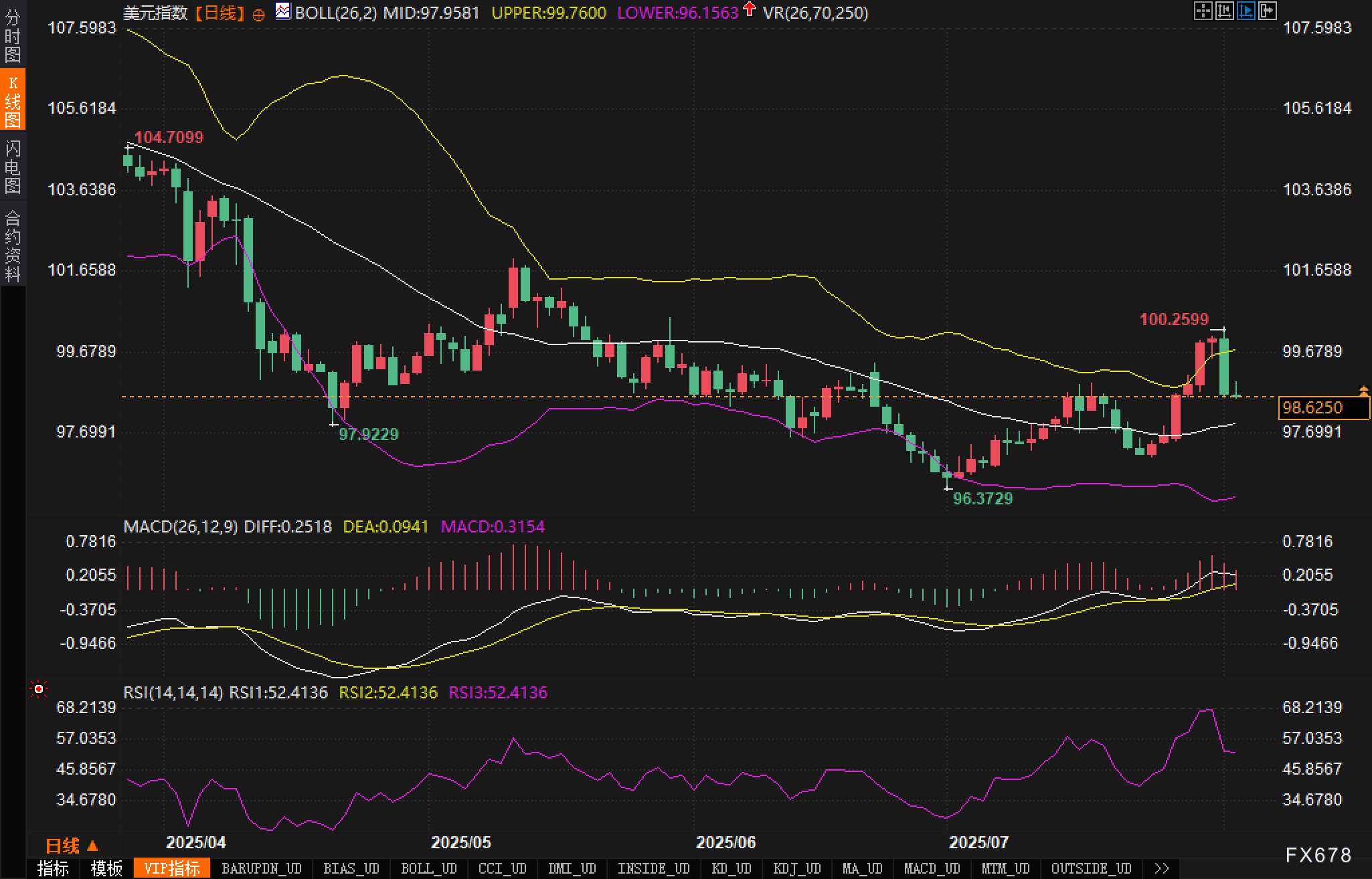Expand more indicators with >> arrow
Viewport: 1372px width, 879px height.
click(1162, 868)
